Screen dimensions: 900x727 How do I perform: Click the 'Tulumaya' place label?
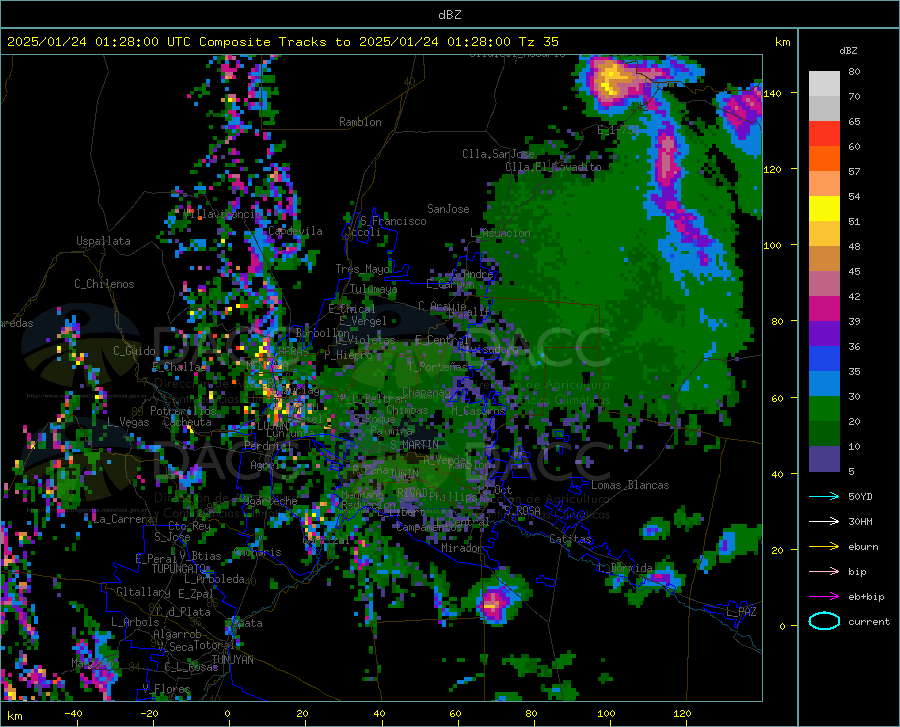(373, 289)
